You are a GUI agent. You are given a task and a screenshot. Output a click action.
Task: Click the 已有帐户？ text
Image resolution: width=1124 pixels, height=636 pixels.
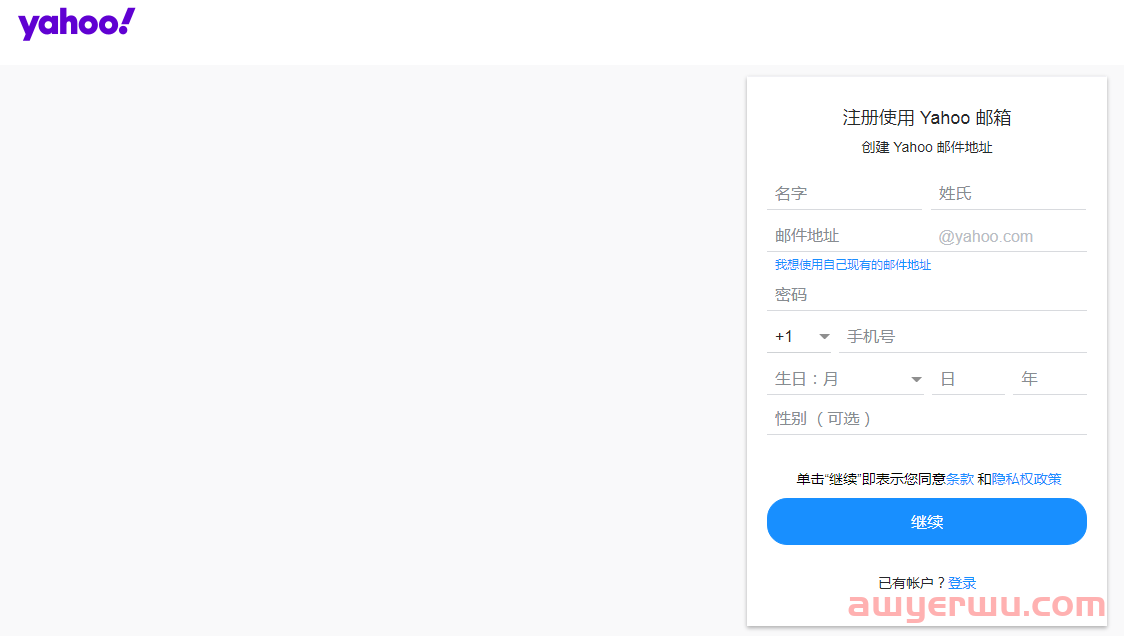[x=912, y=583]
